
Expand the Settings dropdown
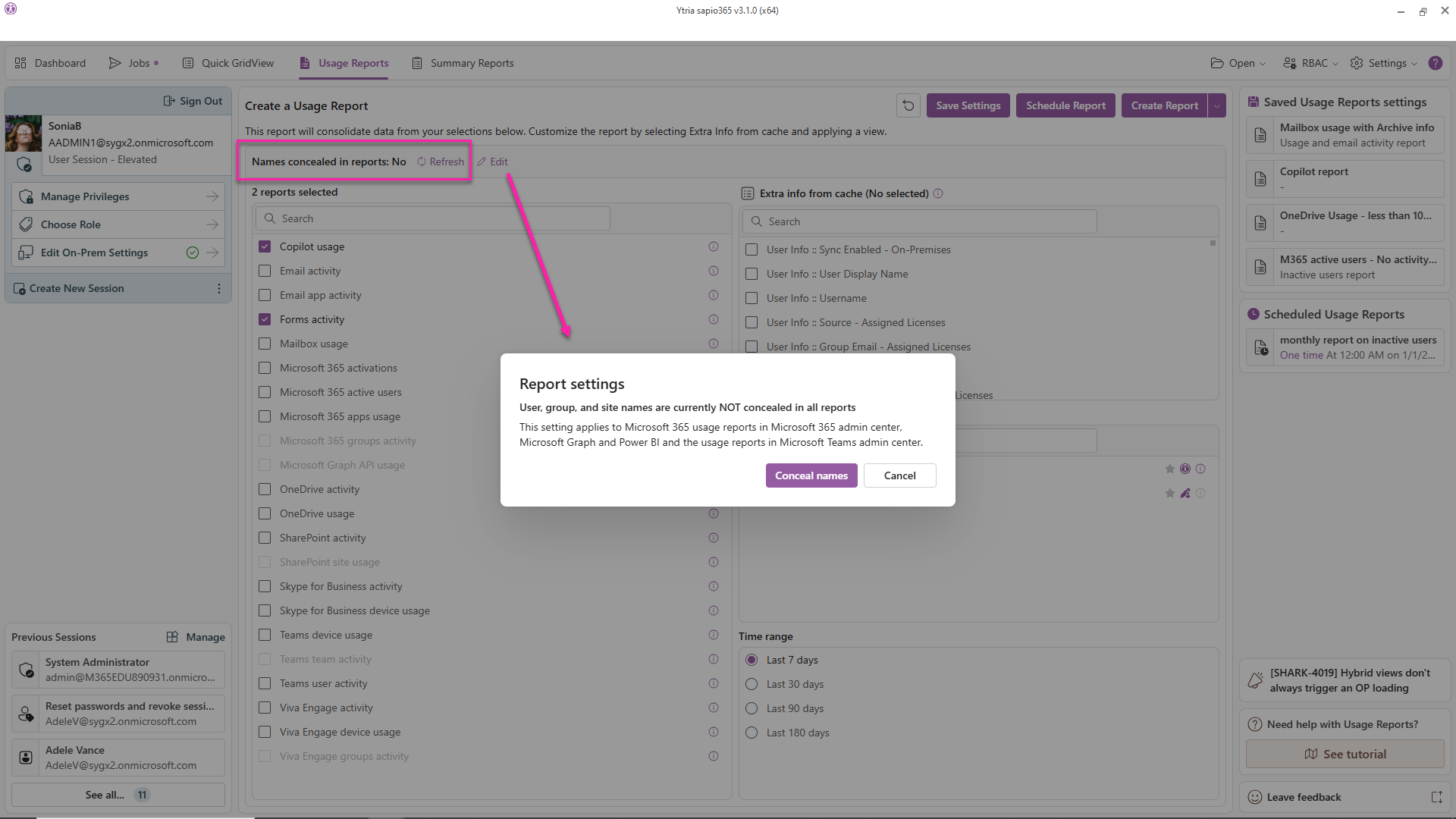pos(1384,63)
